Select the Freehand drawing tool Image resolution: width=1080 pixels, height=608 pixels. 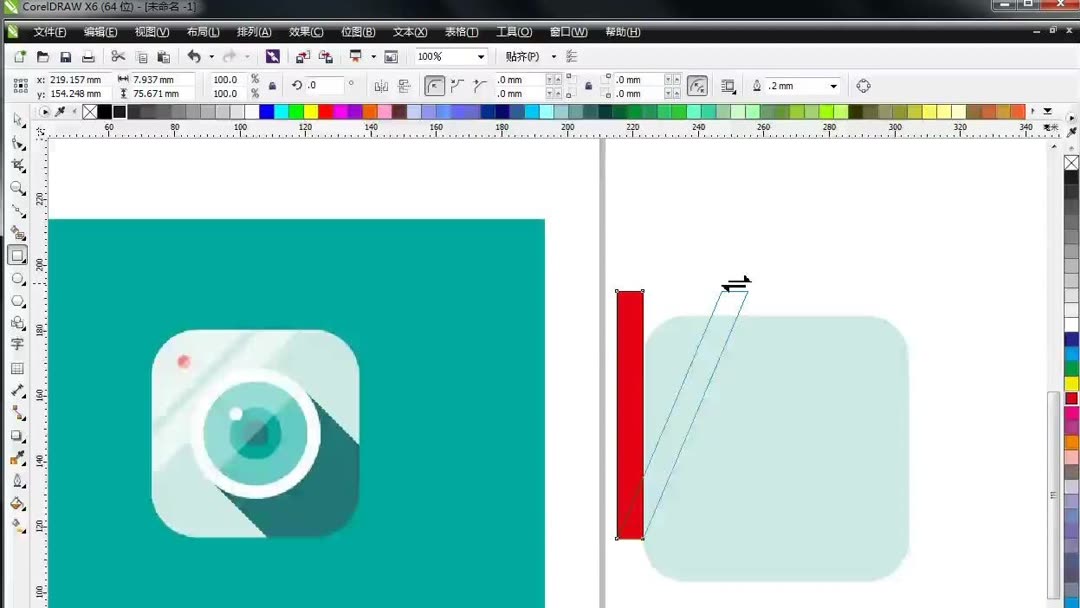pos(18,210)
